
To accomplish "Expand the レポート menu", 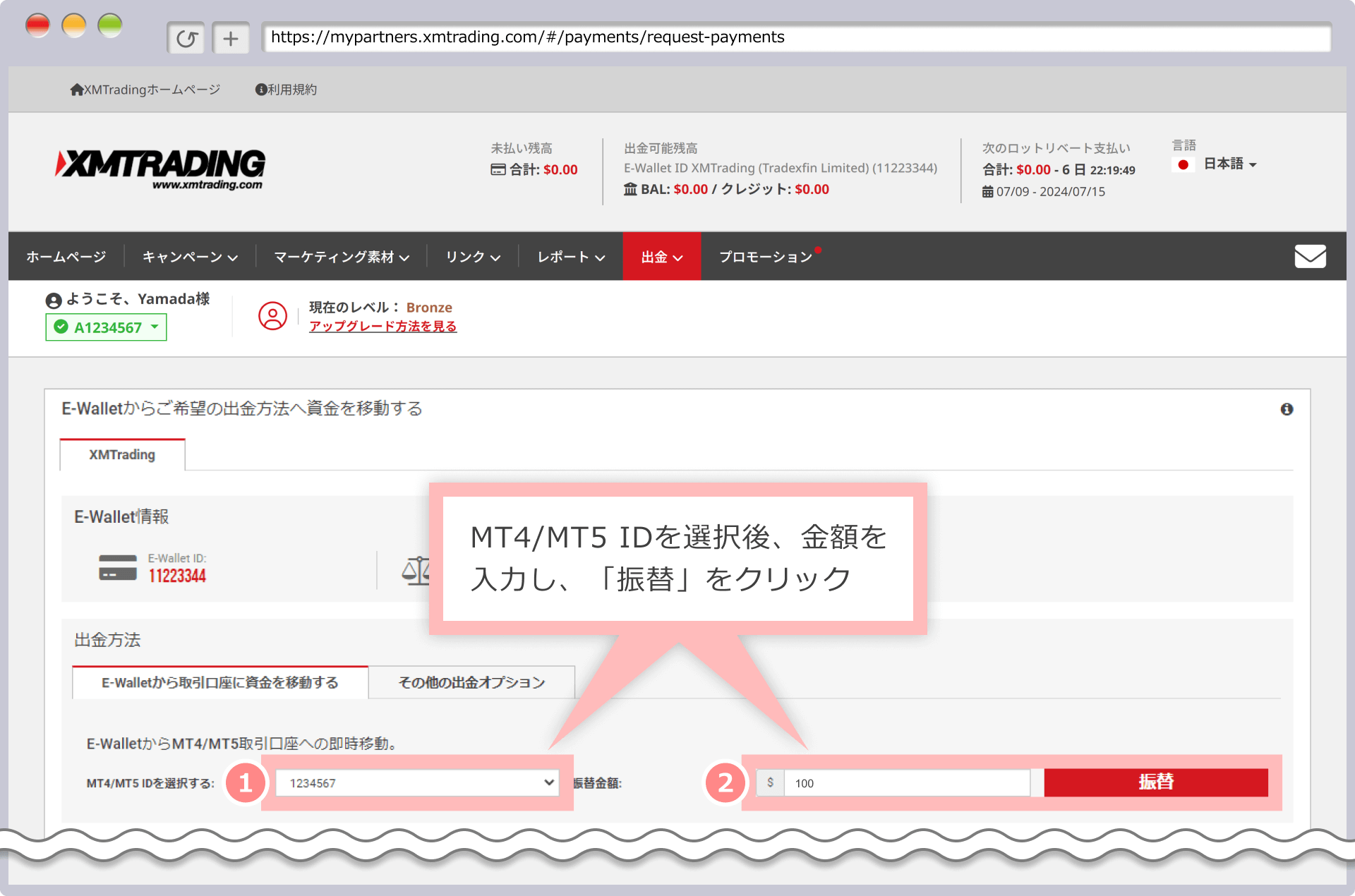I will pos(571,257).
